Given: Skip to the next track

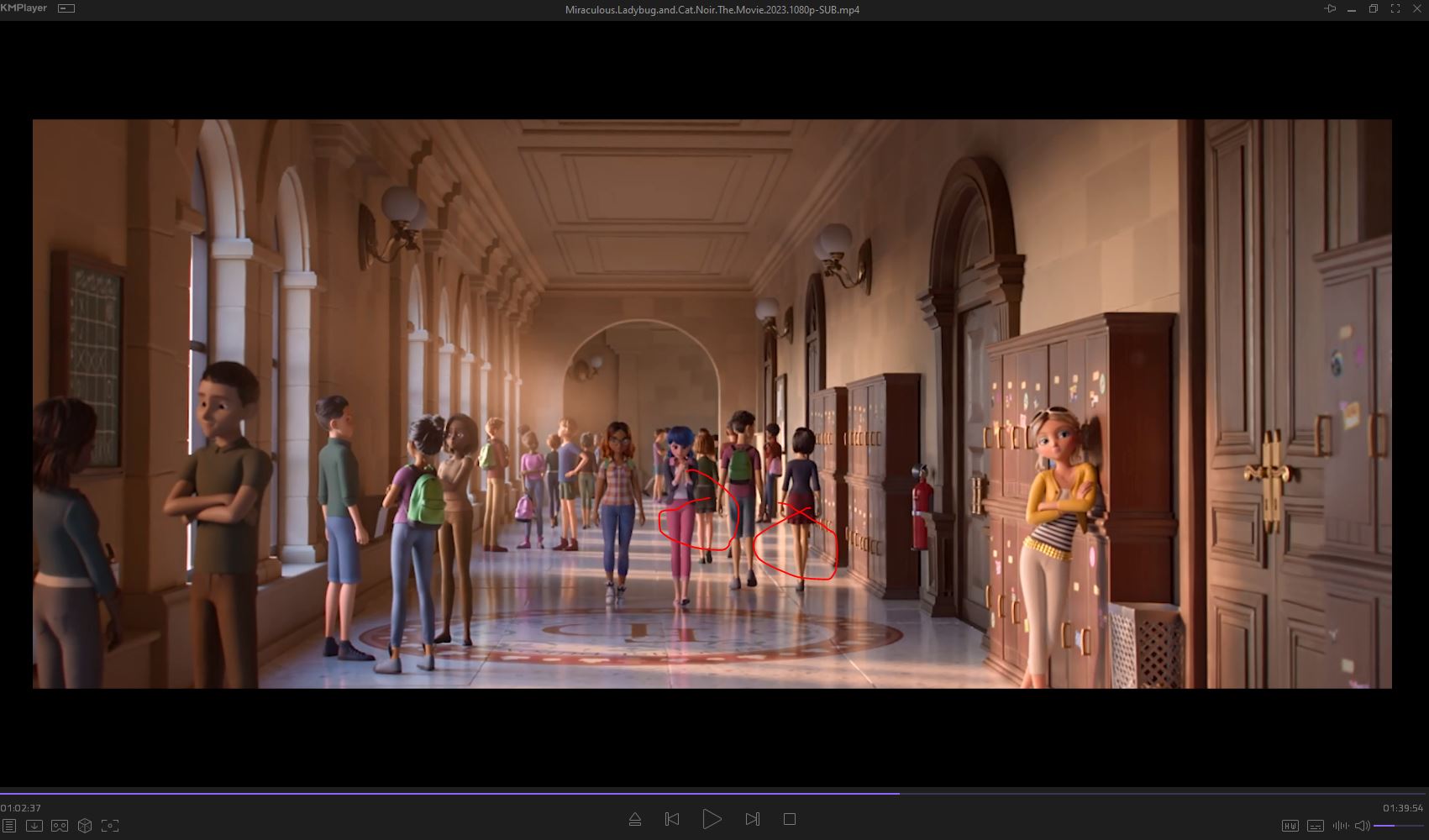Looking at the screenshot, I should [753, 819].
